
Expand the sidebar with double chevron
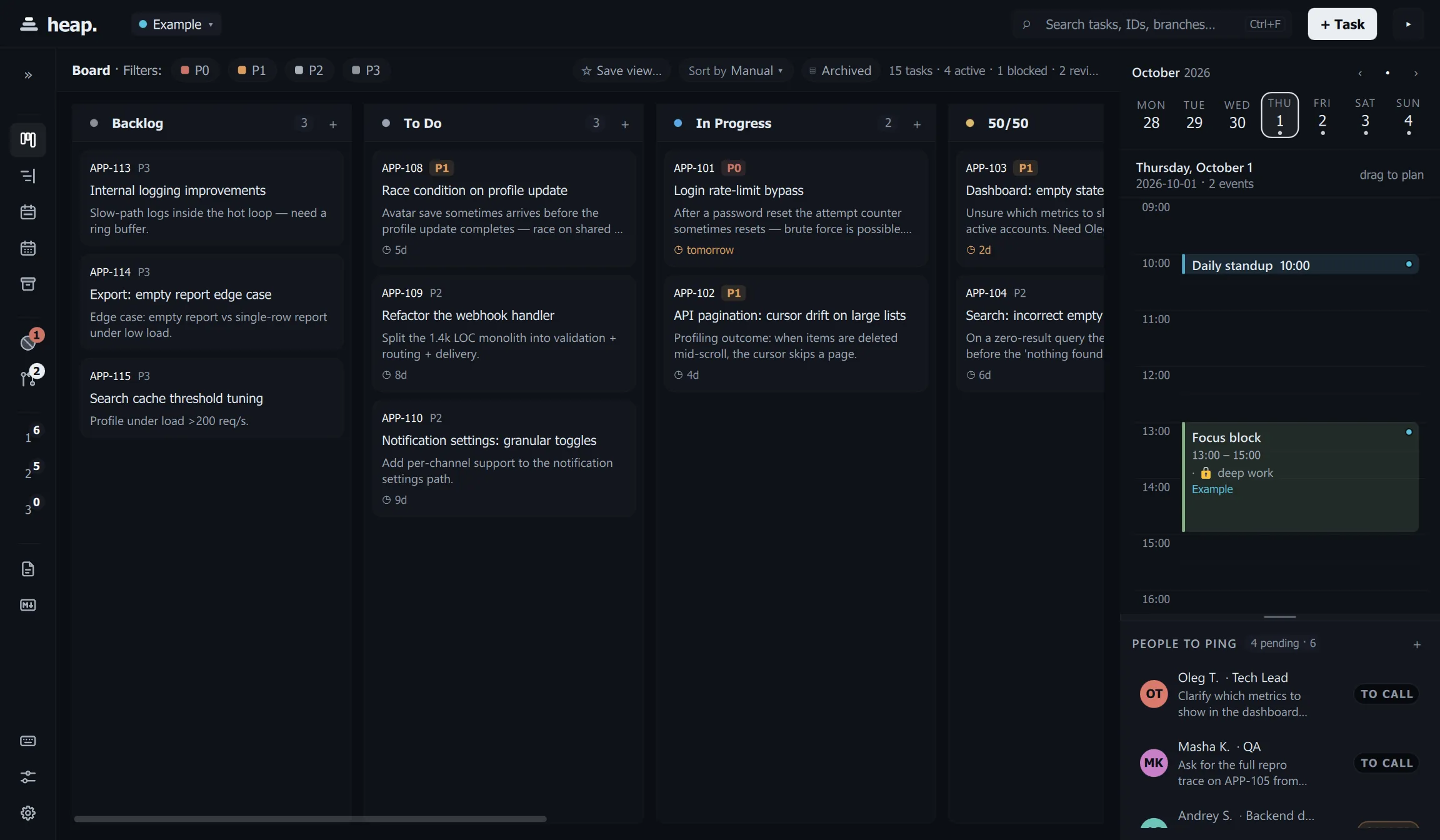click(28, 75)
